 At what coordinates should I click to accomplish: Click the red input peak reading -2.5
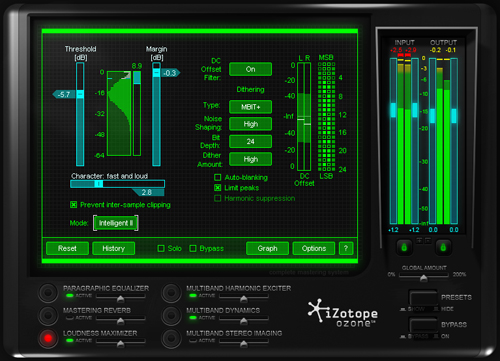(x=396, y=50)
